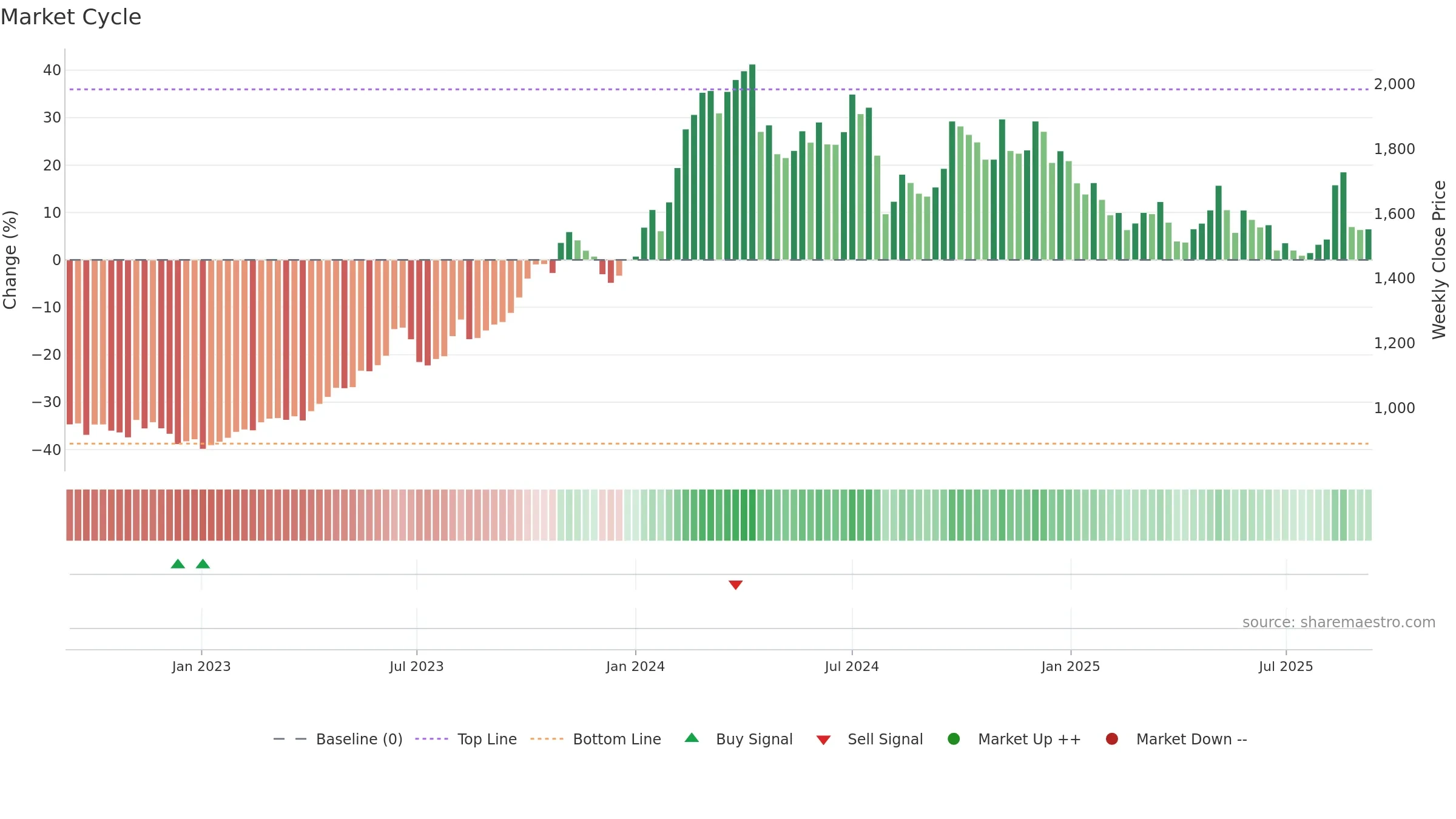The height and width of the screenshot is (819, 1456).
Task: Click the green Buy Signal triangle in legend
Action: point(692,738)
